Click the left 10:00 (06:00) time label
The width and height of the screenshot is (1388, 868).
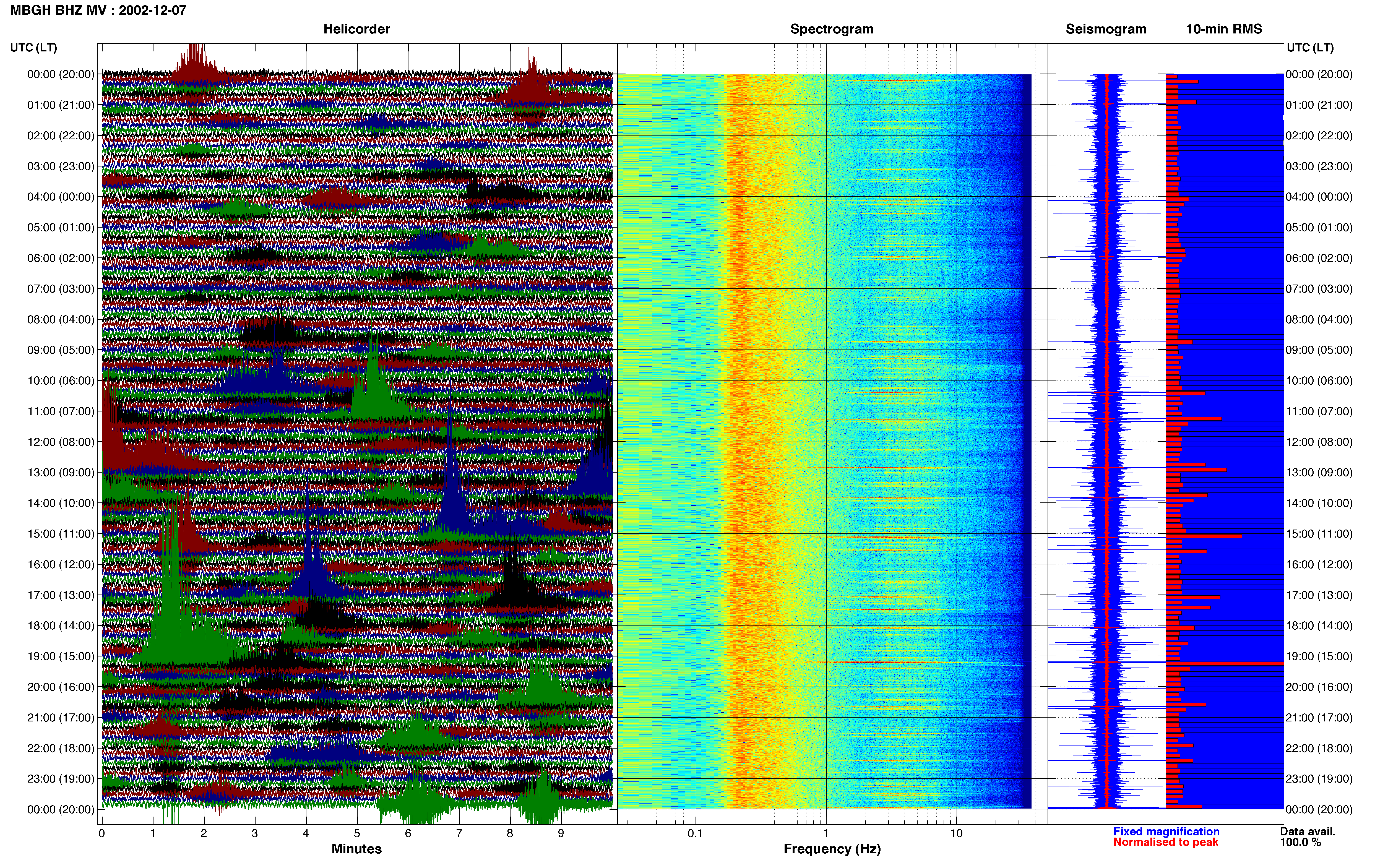(60, 380)
